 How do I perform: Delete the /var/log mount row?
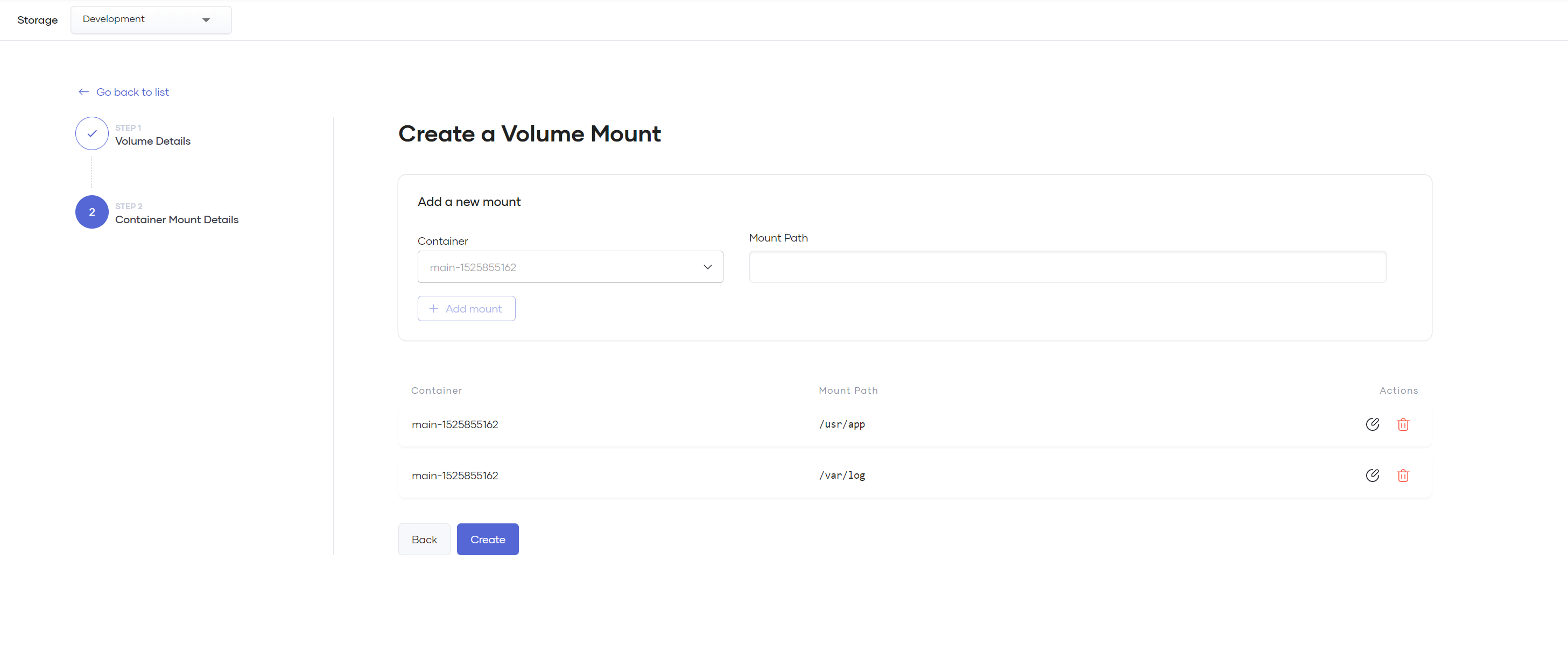click(1403, 476)
